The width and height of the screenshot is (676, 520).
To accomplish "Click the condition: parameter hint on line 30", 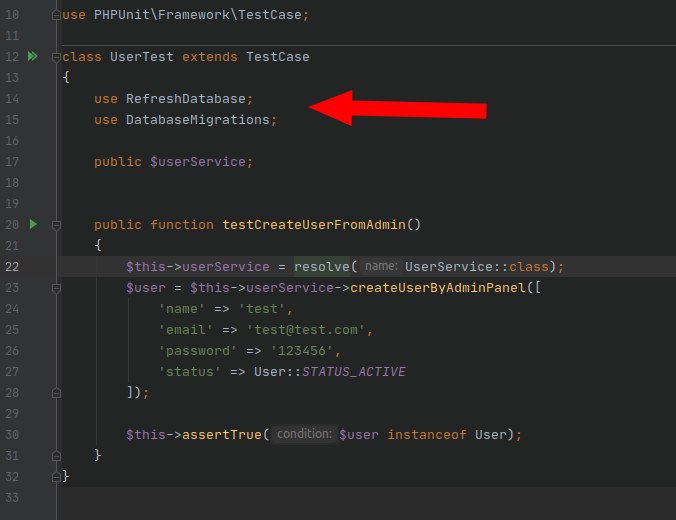I will coord(304,434).
